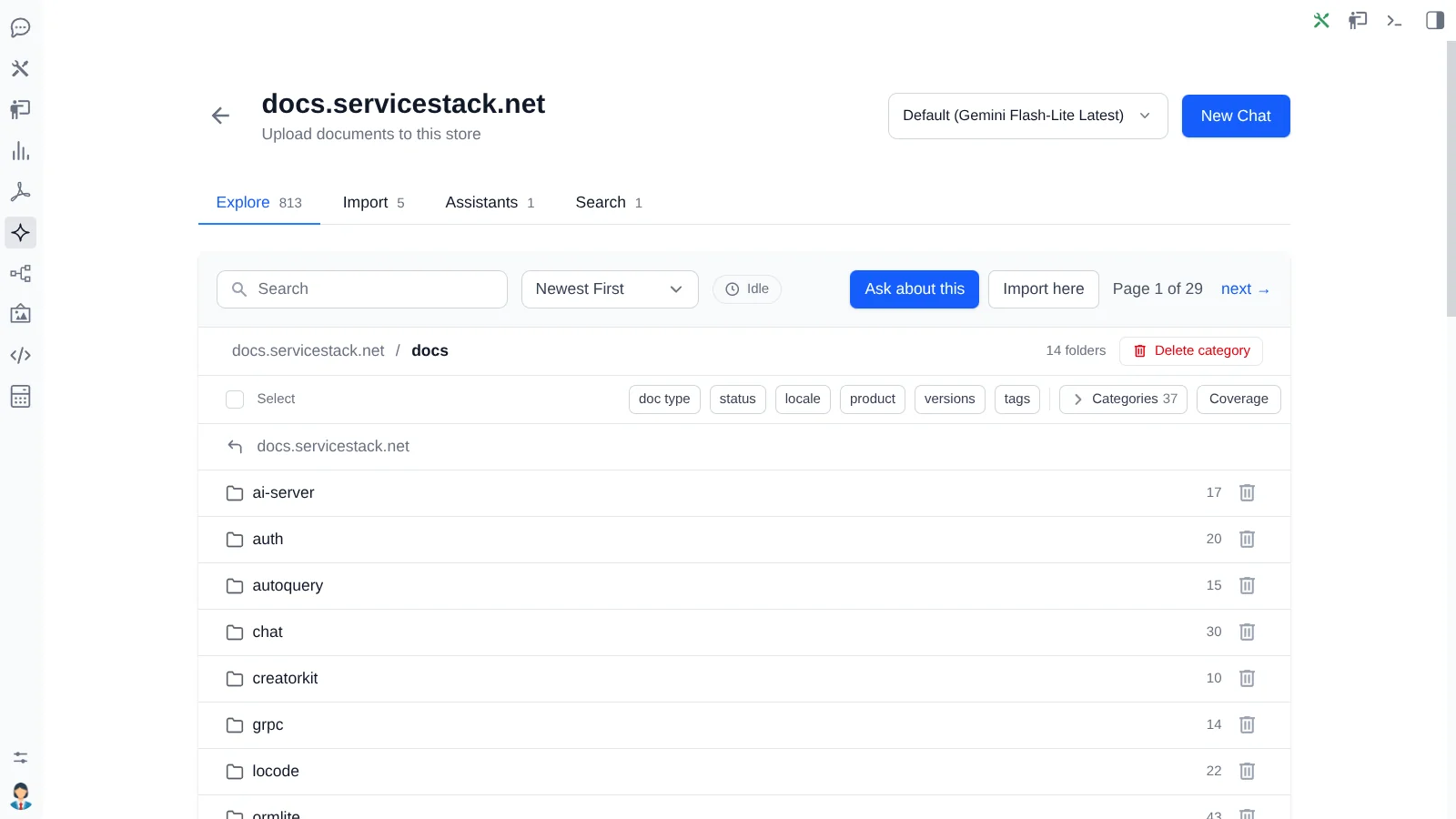The image size is (1456, 819).
Task: Navigate up to docs.servicestack.net parent row
Action: pyautogui.click(x=744, y=447)
